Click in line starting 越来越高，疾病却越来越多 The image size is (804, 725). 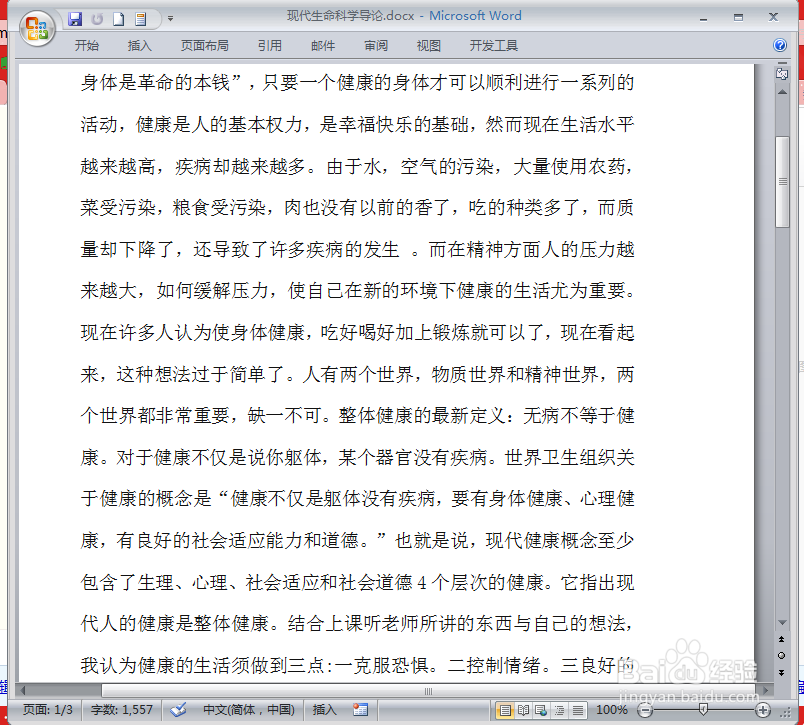point(357,166)
